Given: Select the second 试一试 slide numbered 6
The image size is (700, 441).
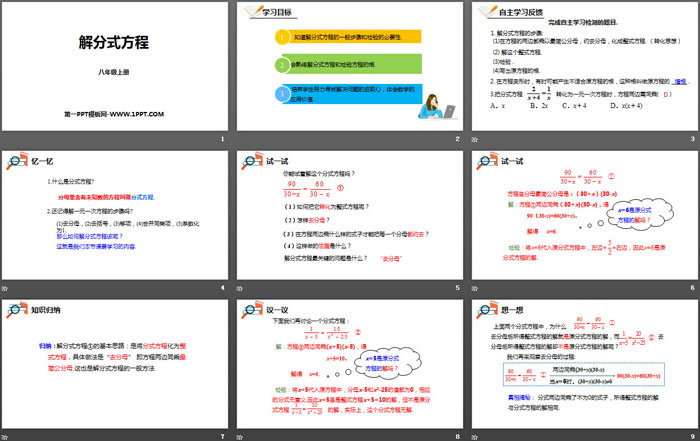Looking at the screenshot, I should pyautogui.click(x=585, y=215).
